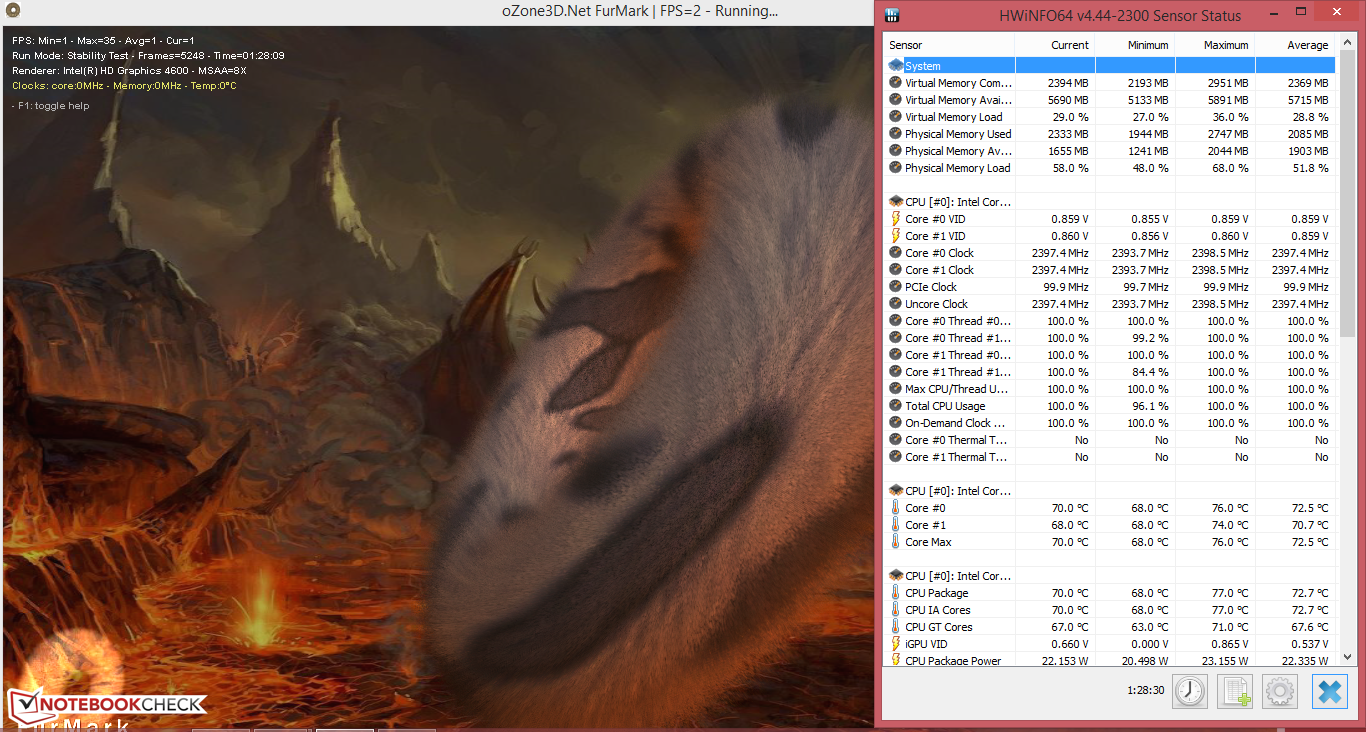Image resolution: width=1366 pixels, height=732 pixels.
Task: Click the thermometer icon beside CPU Package
Action: [895, 593]
